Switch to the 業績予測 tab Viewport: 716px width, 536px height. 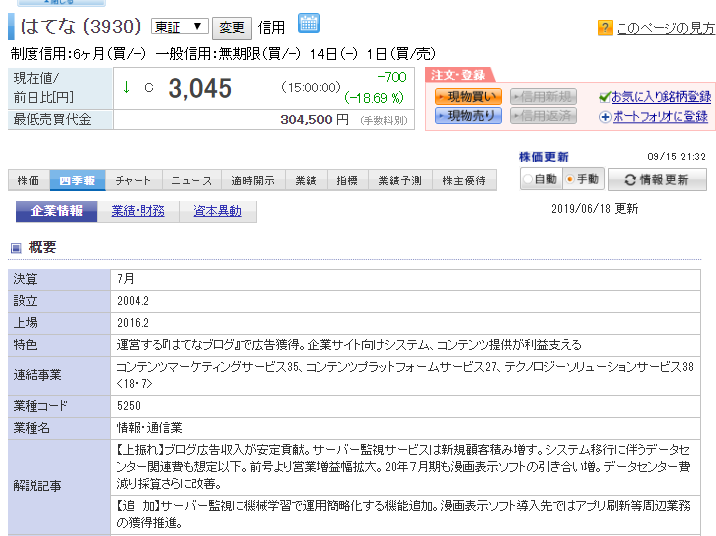[400, 180]
